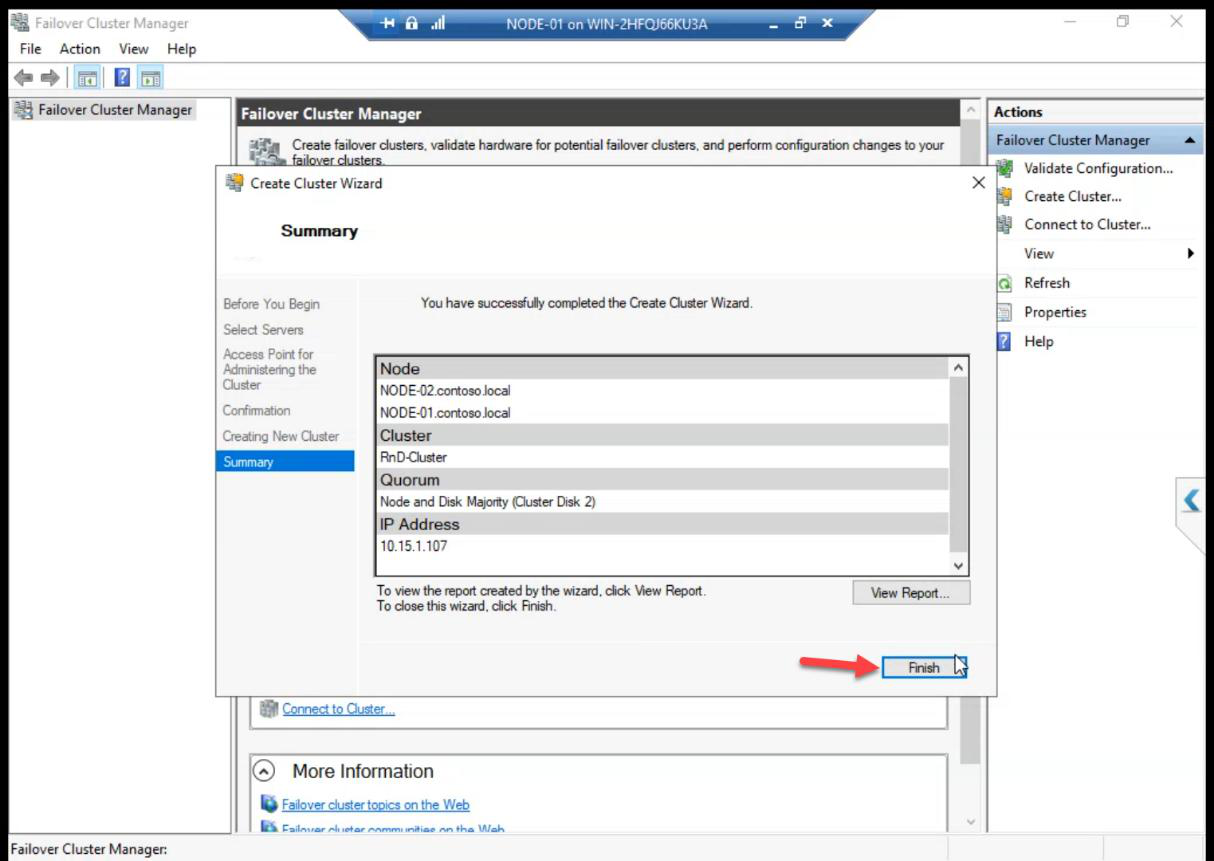
Task: Collapse the More Information section
Action: click(x=264, y=771)
